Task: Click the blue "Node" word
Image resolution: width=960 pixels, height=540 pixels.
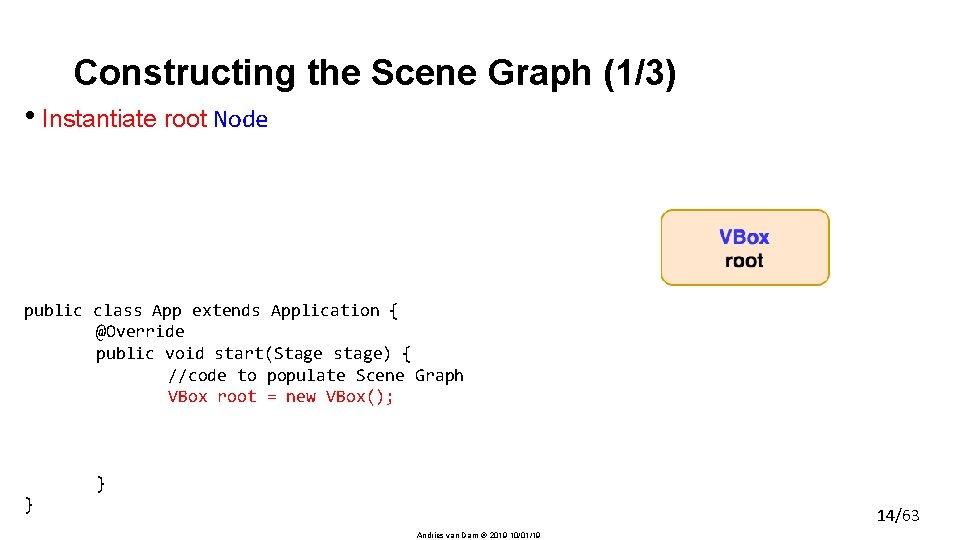Action: pos(241,120)
